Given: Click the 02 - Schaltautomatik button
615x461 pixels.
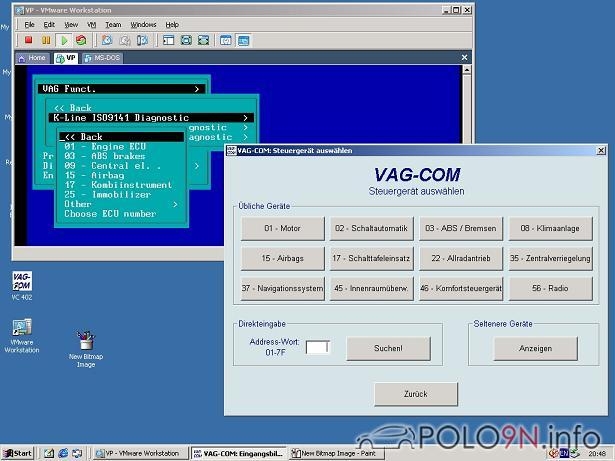Looking at the screenshot, I should tap(371, 228).
